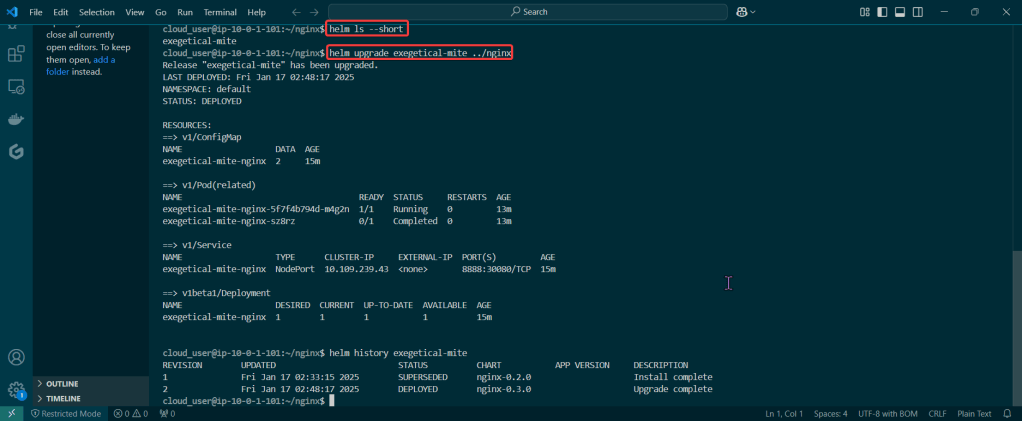The height and width of the screenshot is (421, 1022).
Task: Open the Extensions view in activity bar
Action: pyautogui.click(x=16, y=54)
